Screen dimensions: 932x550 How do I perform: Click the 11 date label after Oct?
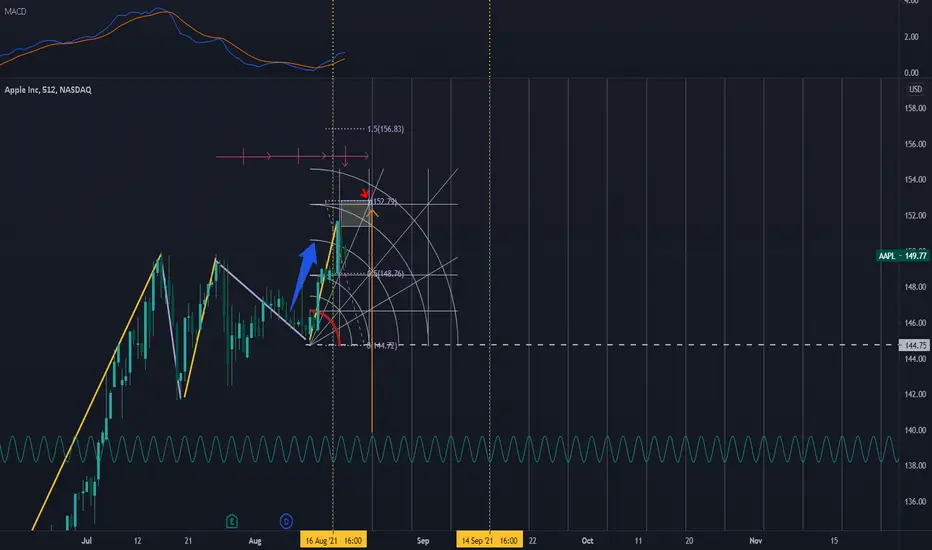[x=638, y=540]
